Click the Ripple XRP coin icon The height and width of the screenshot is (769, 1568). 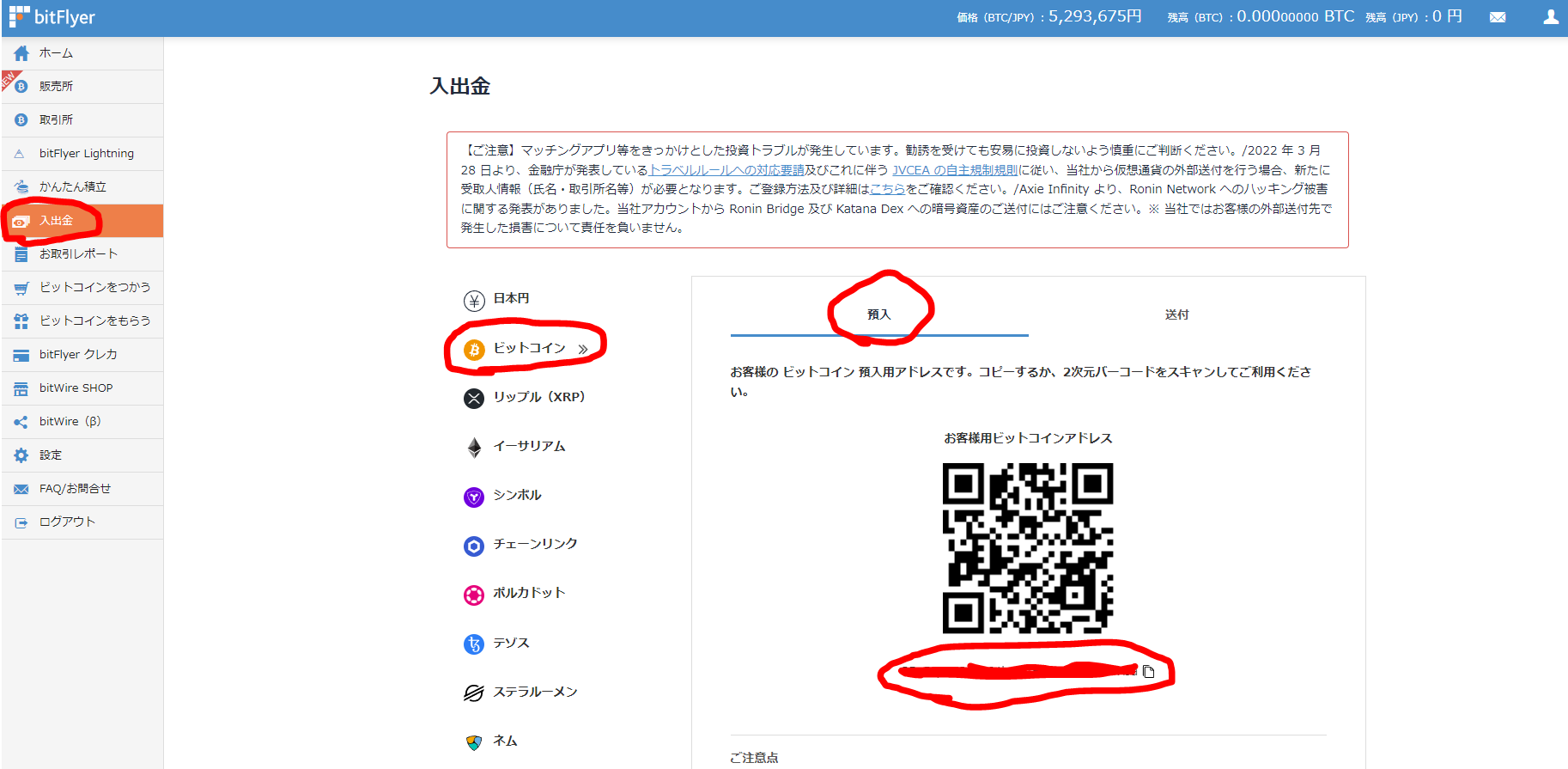pyautogui.click(x=474, y=398)
